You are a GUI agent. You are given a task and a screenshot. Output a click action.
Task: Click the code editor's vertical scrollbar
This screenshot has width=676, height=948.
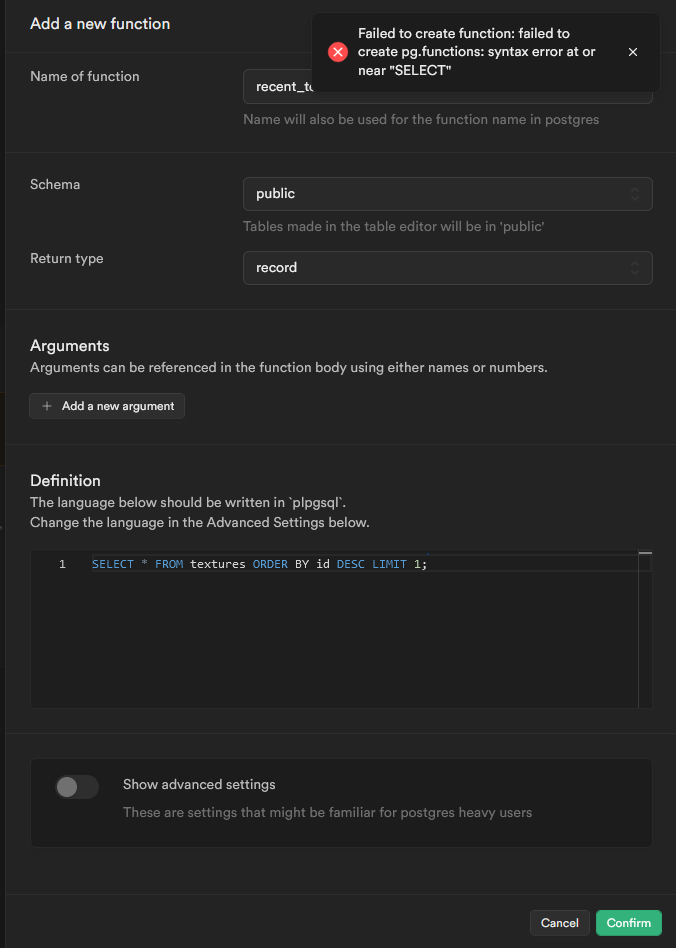click(x=645, y=630)
